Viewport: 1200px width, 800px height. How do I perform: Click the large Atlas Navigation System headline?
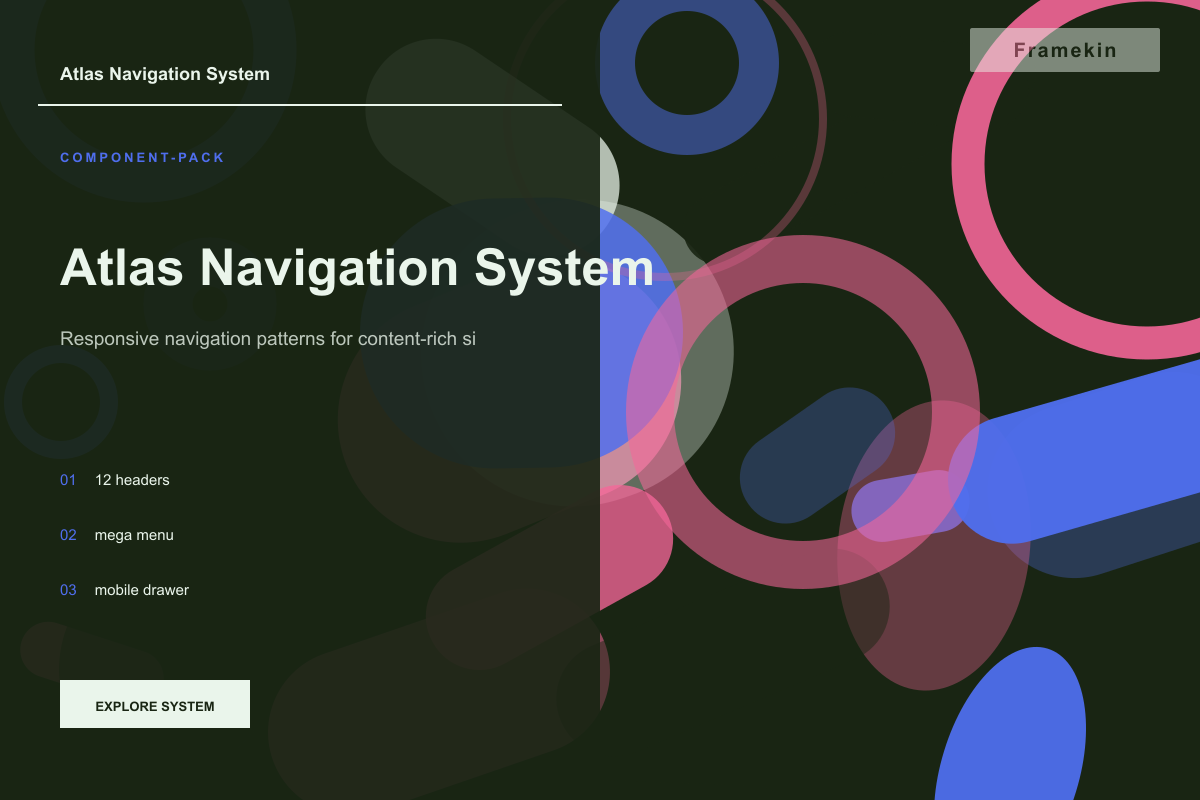click(x=357, y=268)
